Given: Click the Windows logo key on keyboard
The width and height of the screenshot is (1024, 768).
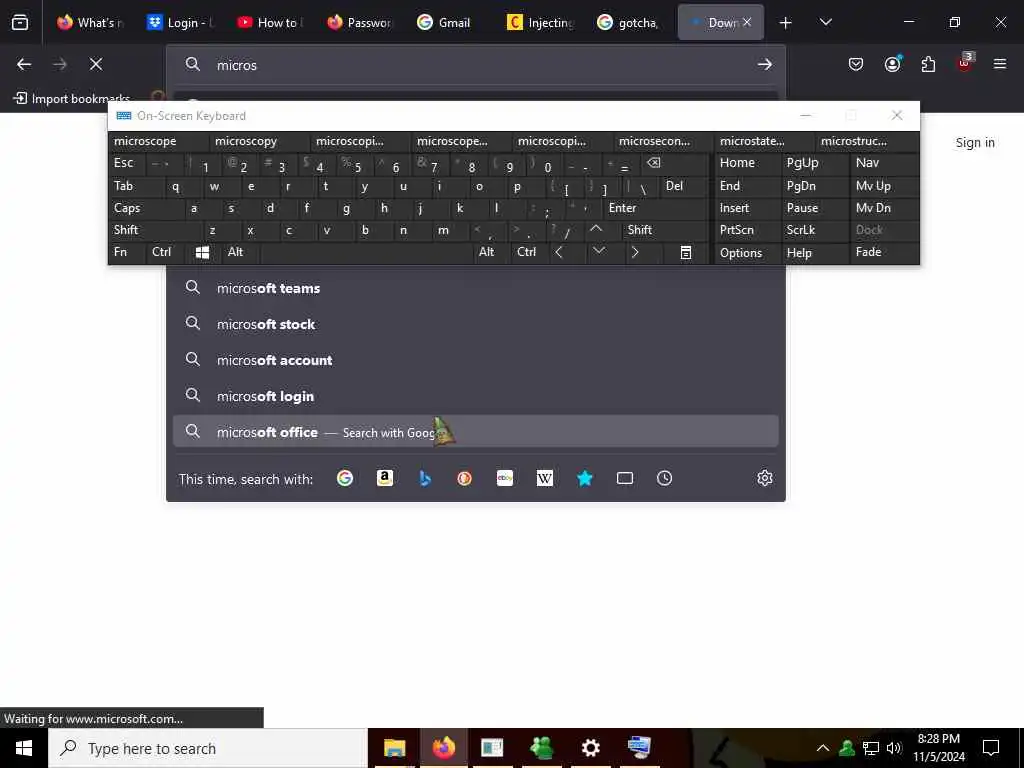Looking at the screenshot, I should pos(202,252).
